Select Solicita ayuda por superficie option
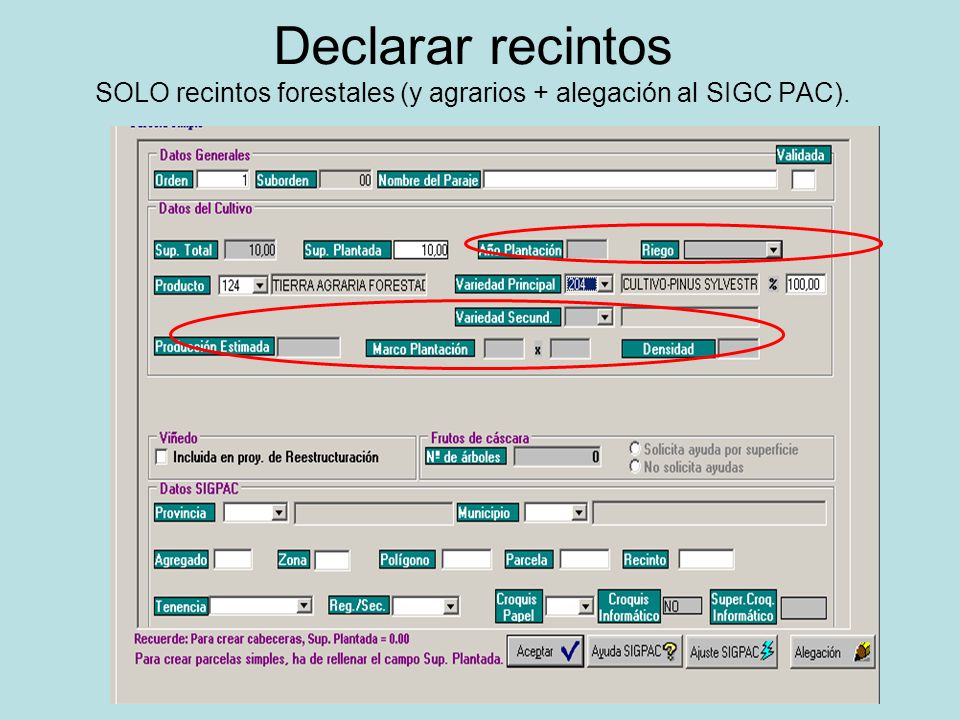The image size is (960, 720). (x=634, y=449)
